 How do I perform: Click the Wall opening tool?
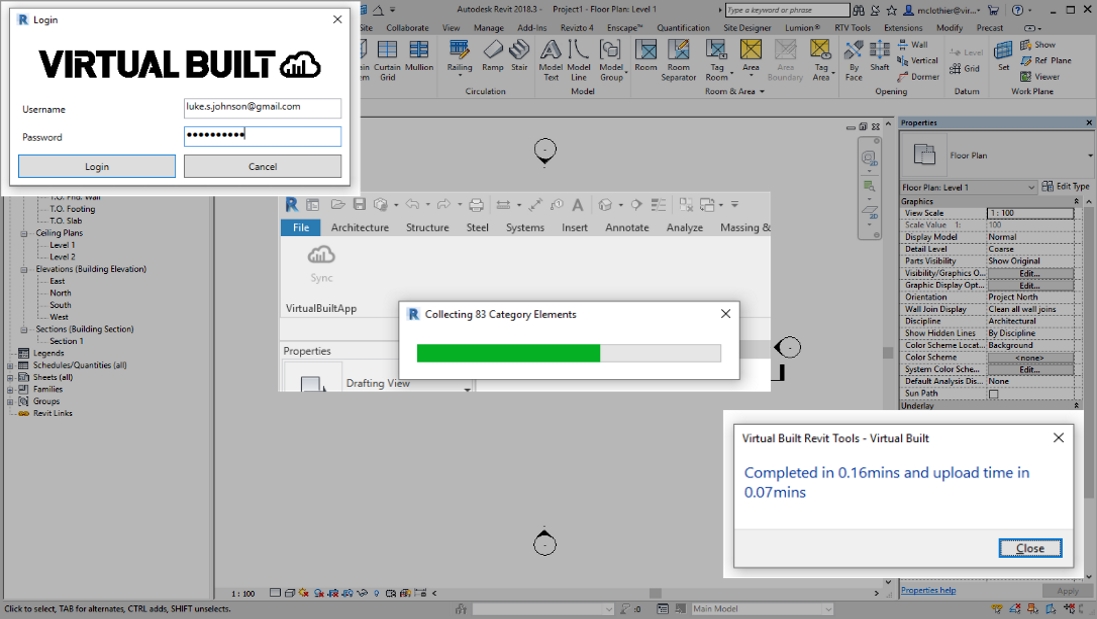(913, 45)
